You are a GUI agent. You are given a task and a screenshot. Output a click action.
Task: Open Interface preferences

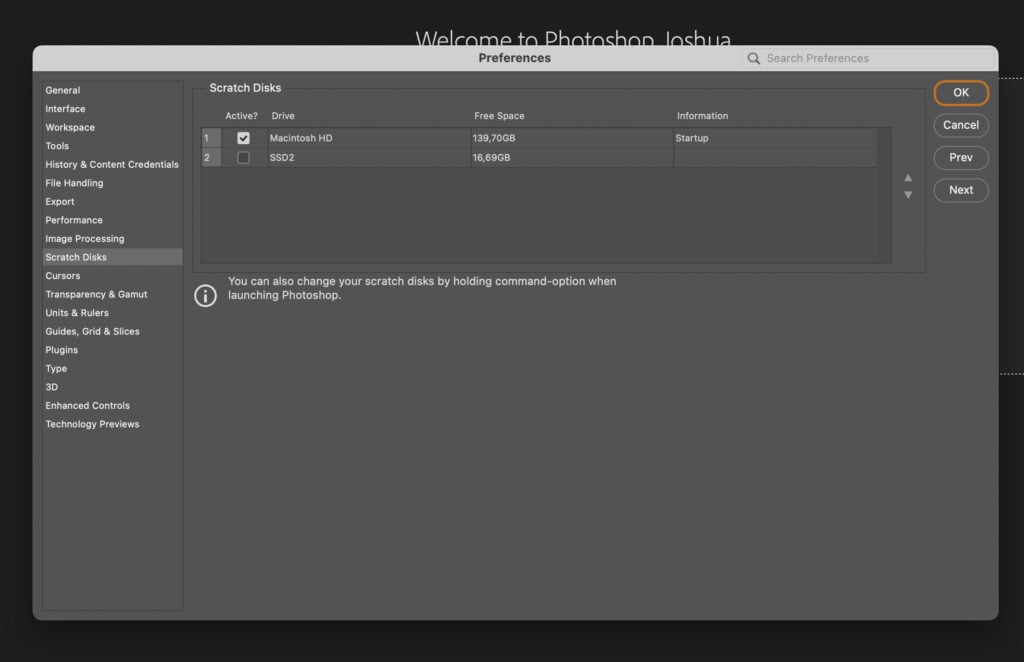pyautogui.click(x=65, y=109)
